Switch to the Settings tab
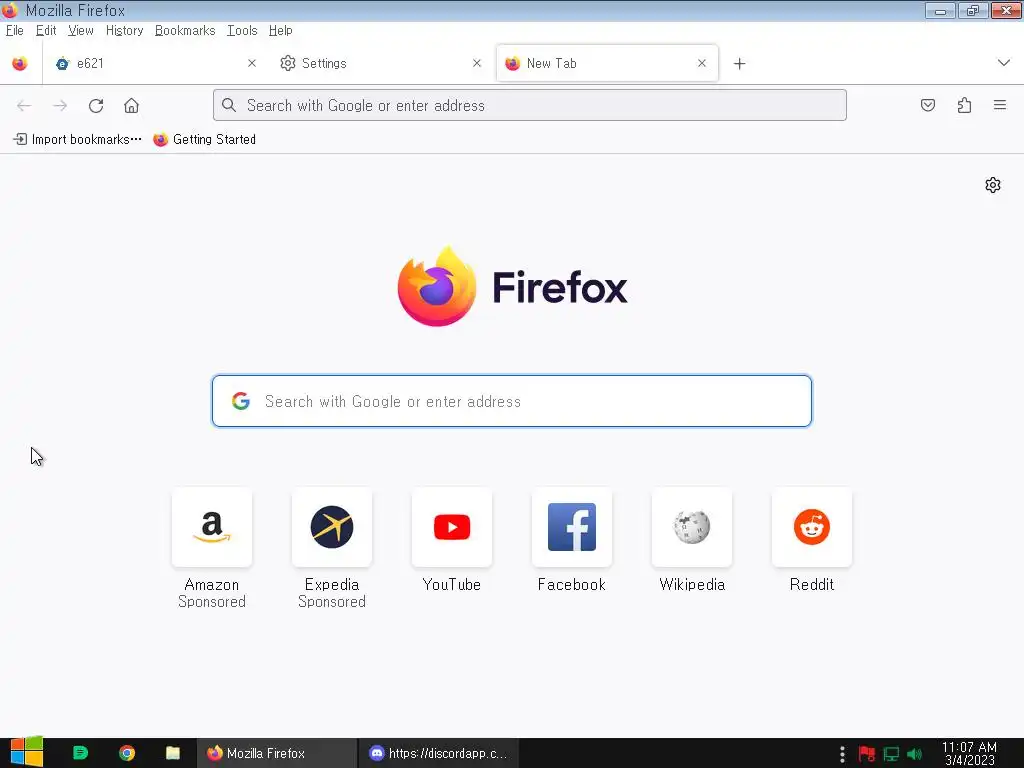 tap(380, 63)
